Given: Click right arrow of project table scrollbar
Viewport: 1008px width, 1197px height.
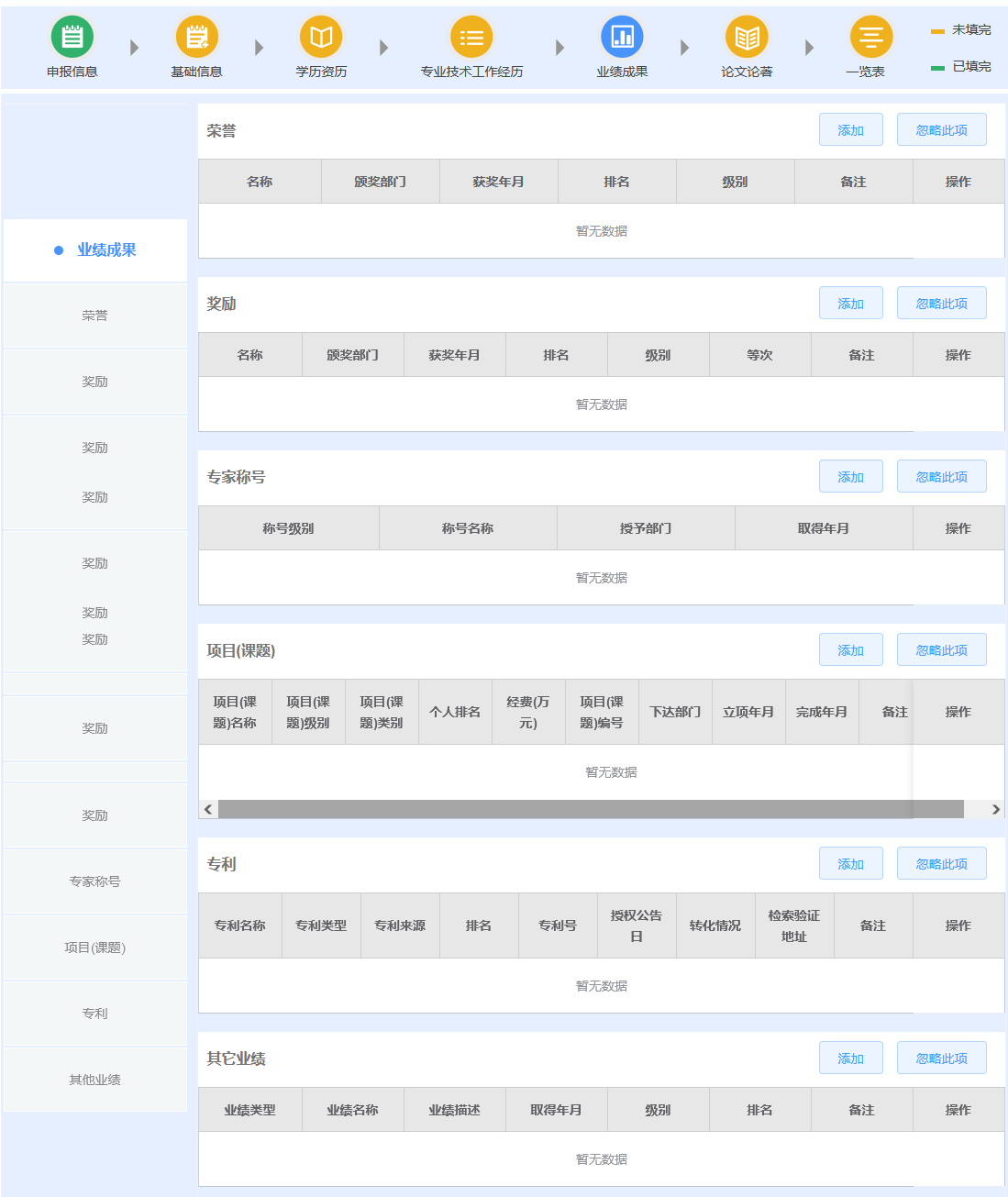Looking at the screenshot, I should tap(996, 809).
